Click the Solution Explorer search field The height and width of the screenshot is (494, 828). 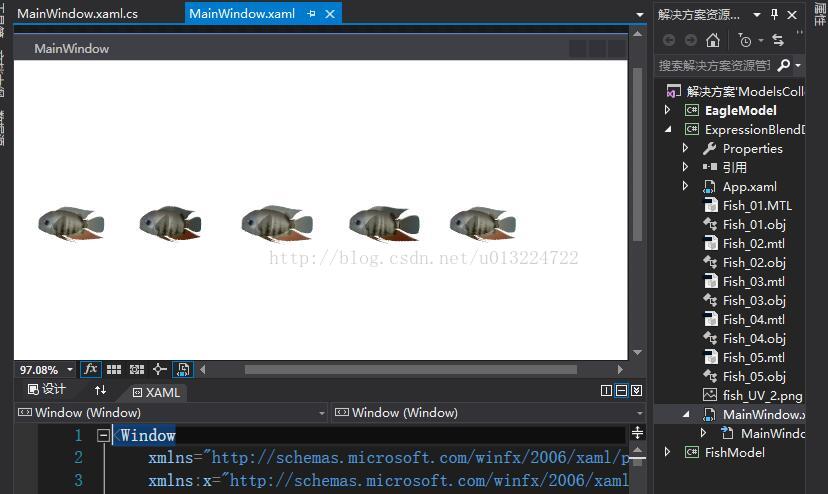pos(714,66)
